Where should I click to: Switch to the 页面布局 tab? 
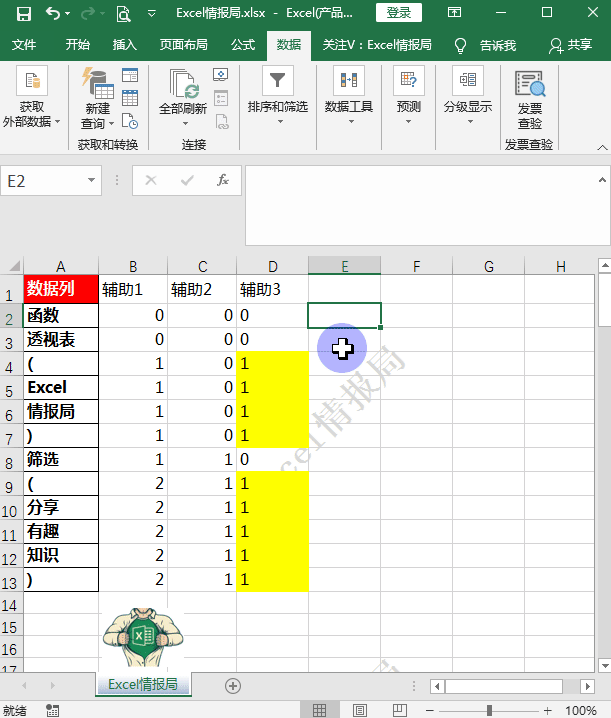[184, 45]
